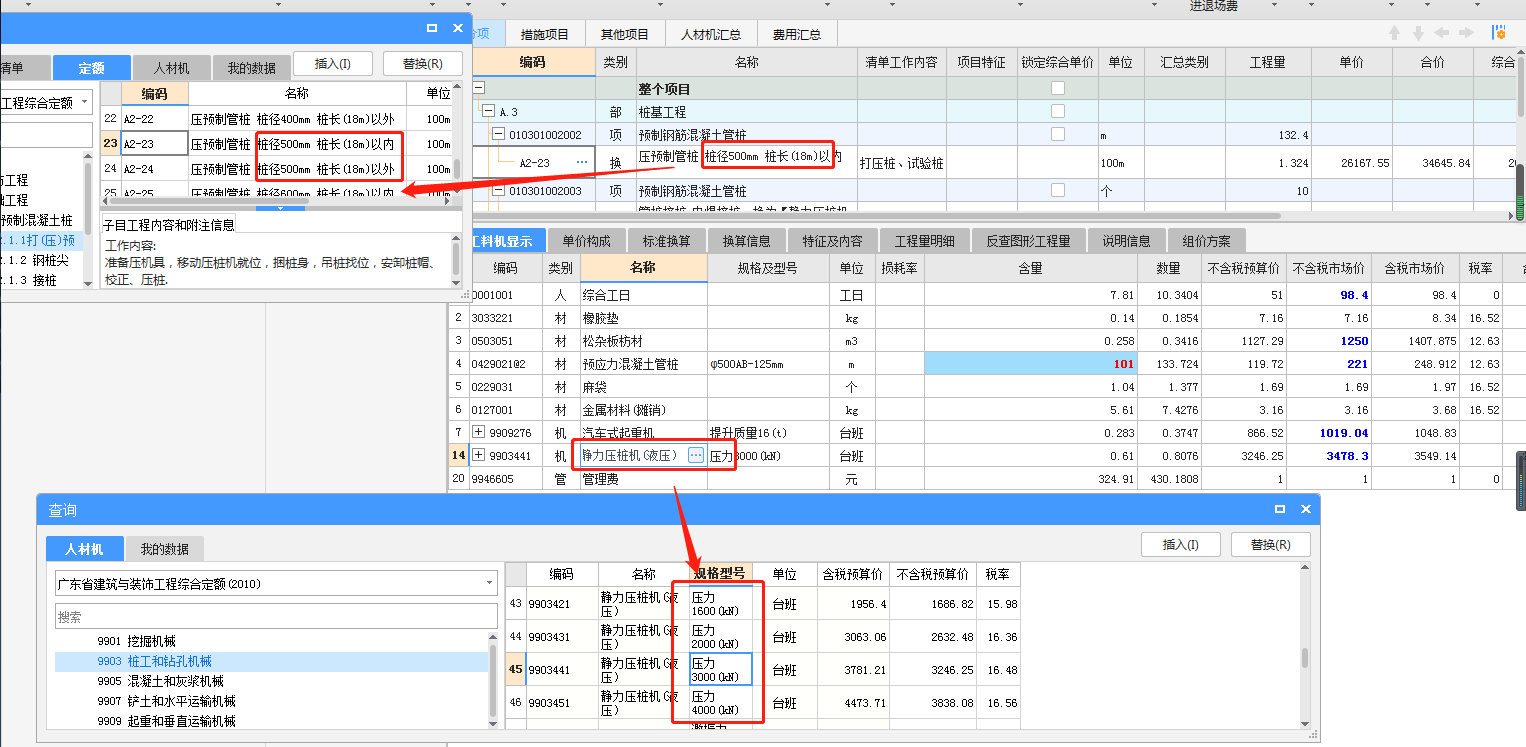This screenshot has height=747, width=1526.
Task: Open 单价构成 tab
Action: pos(587,241)
